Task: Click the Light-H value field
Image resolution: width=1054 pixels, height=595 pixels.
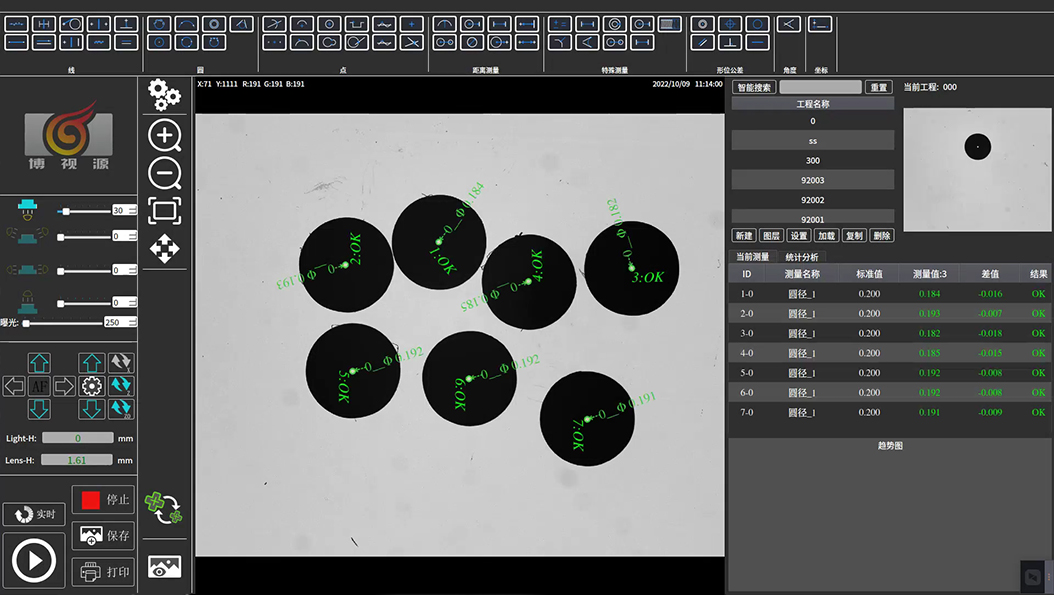Action: click(x=77, y=438)
